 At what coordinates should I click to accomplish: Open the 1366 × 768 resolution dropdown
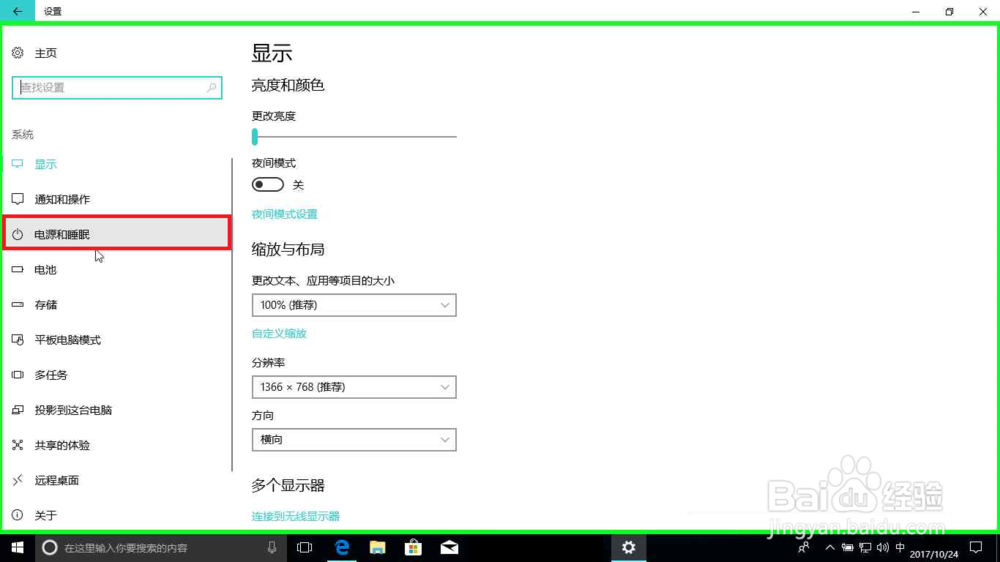pyautogui.click(x=354, y=387)
